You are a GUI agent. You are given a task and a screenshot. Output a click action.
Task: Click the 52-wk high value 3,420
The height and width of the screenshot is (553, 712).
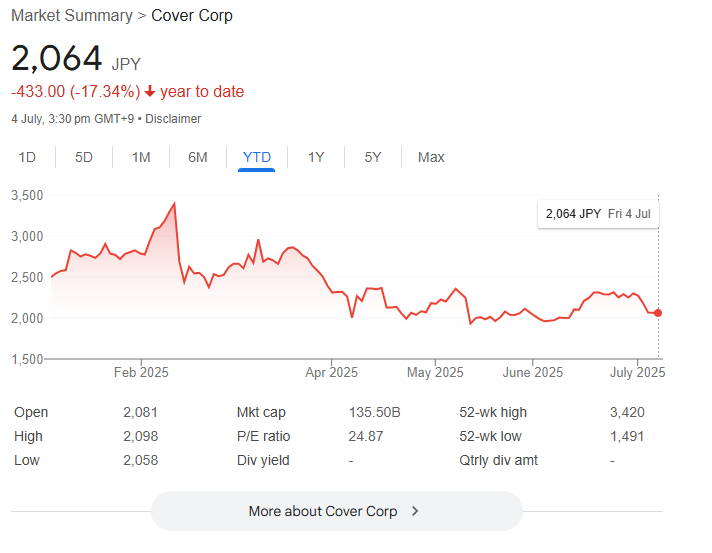(x=626, y=412)
